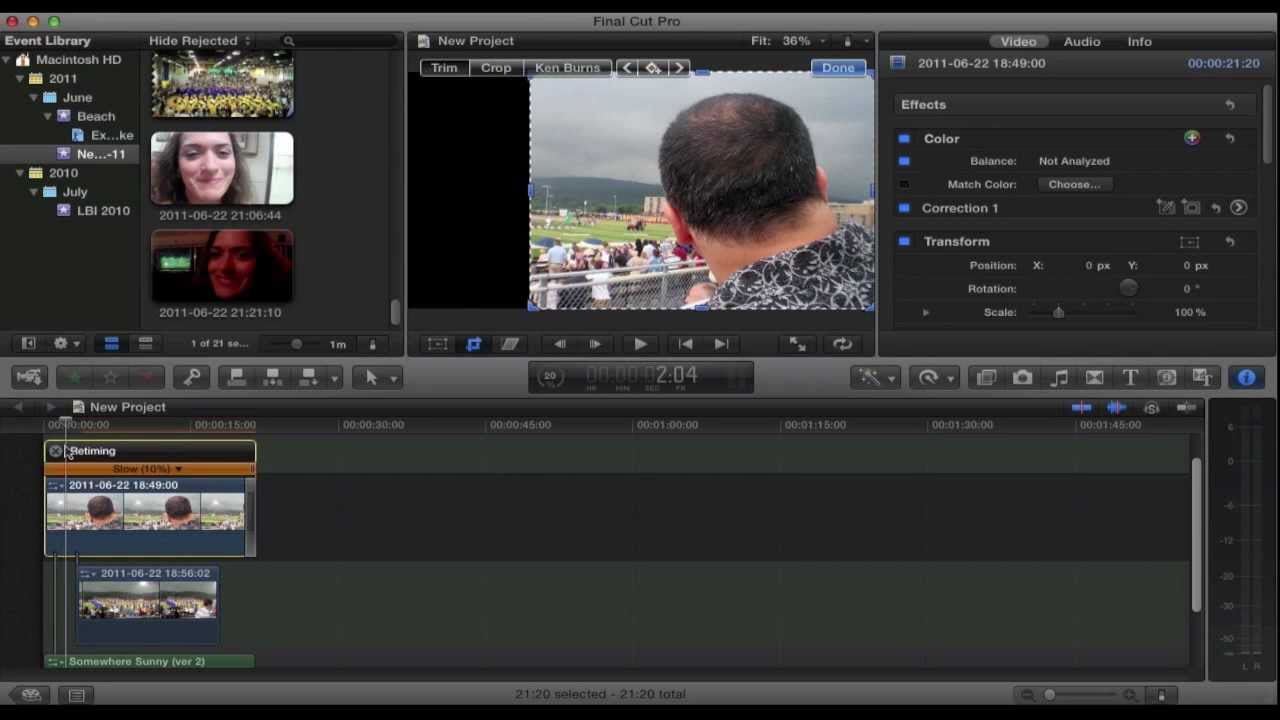
Task: Open the Retime speed menu in toolbar
Action: [935, 377]
